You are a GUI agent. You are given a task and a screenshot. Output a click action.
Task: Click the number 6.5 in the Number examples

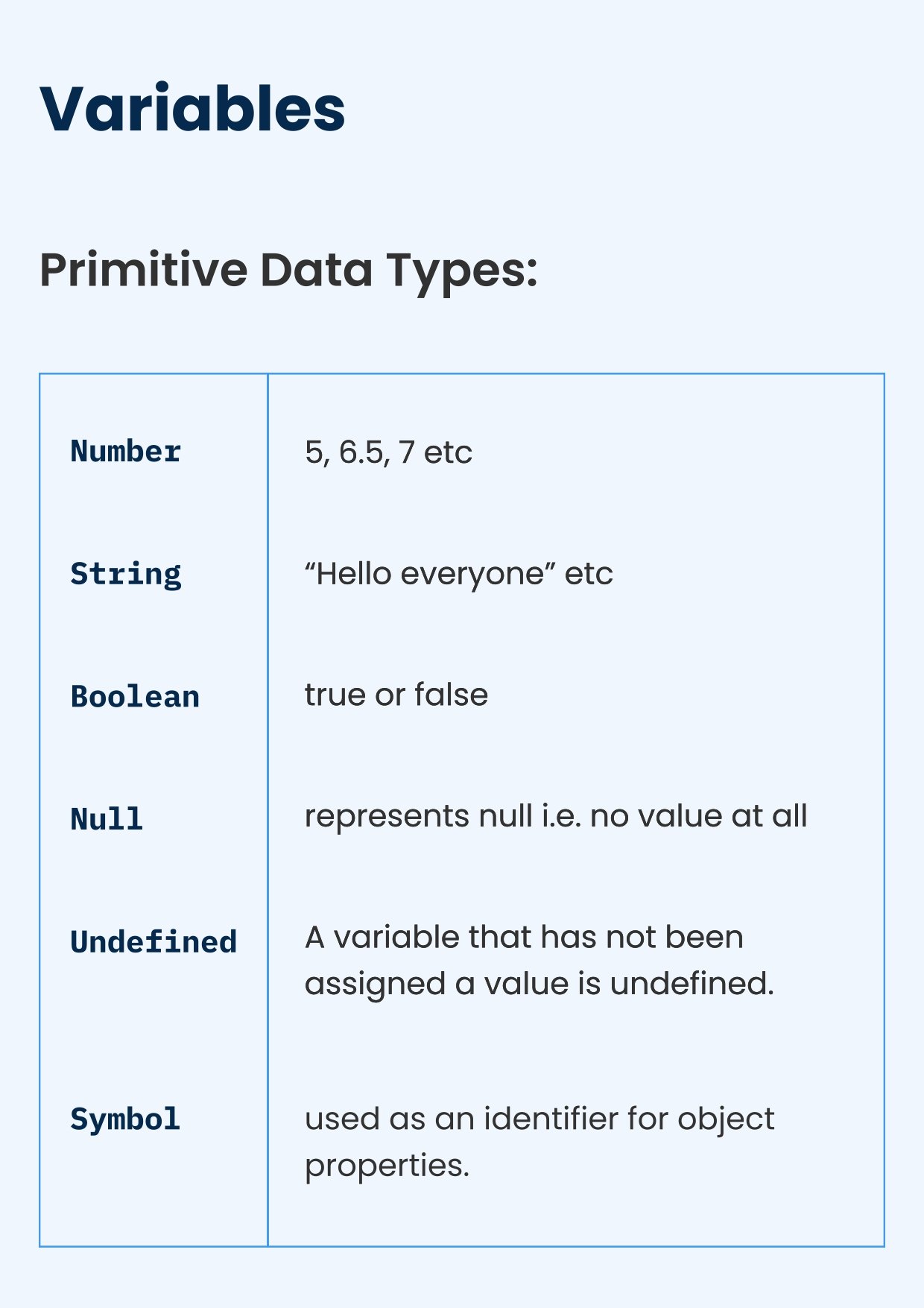[362, 452]
